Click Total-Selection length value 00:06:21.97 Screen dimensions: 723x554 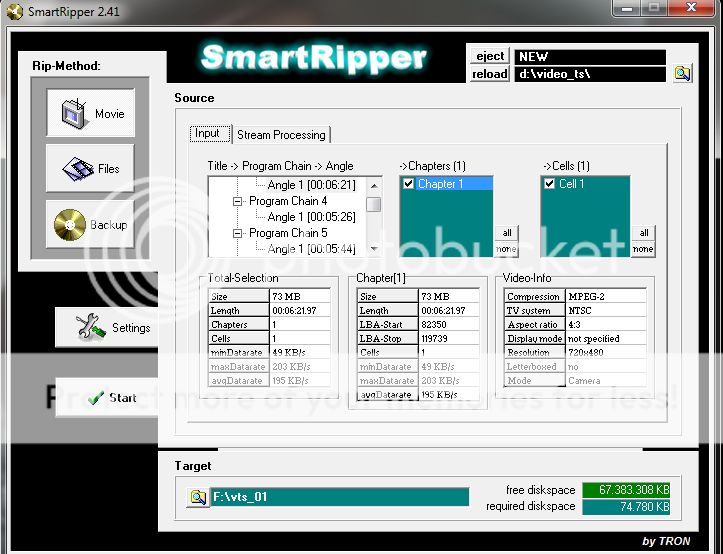pos(294,311)
